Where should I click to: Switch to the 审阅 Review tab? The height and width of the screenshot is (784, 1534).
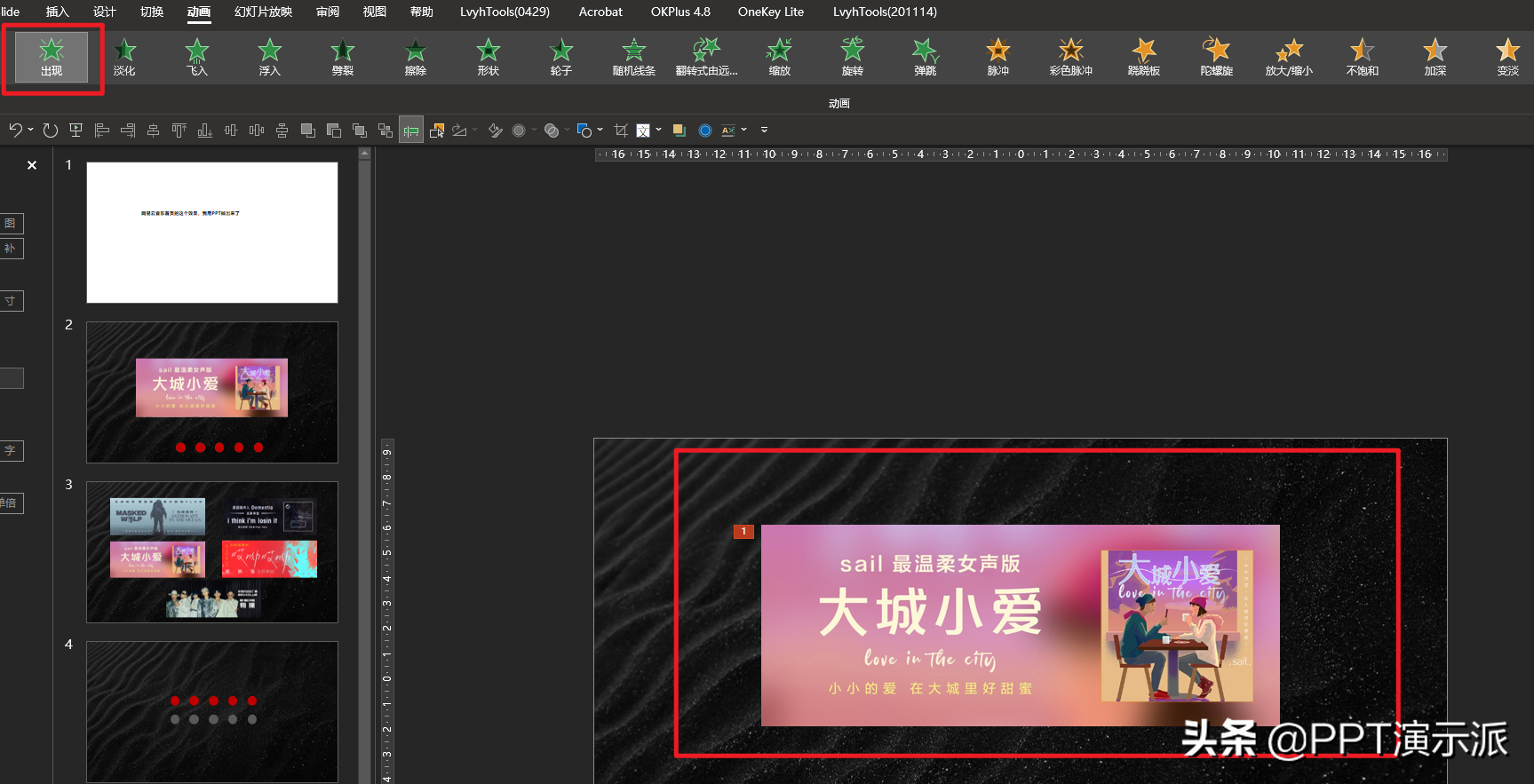point(328,12)
